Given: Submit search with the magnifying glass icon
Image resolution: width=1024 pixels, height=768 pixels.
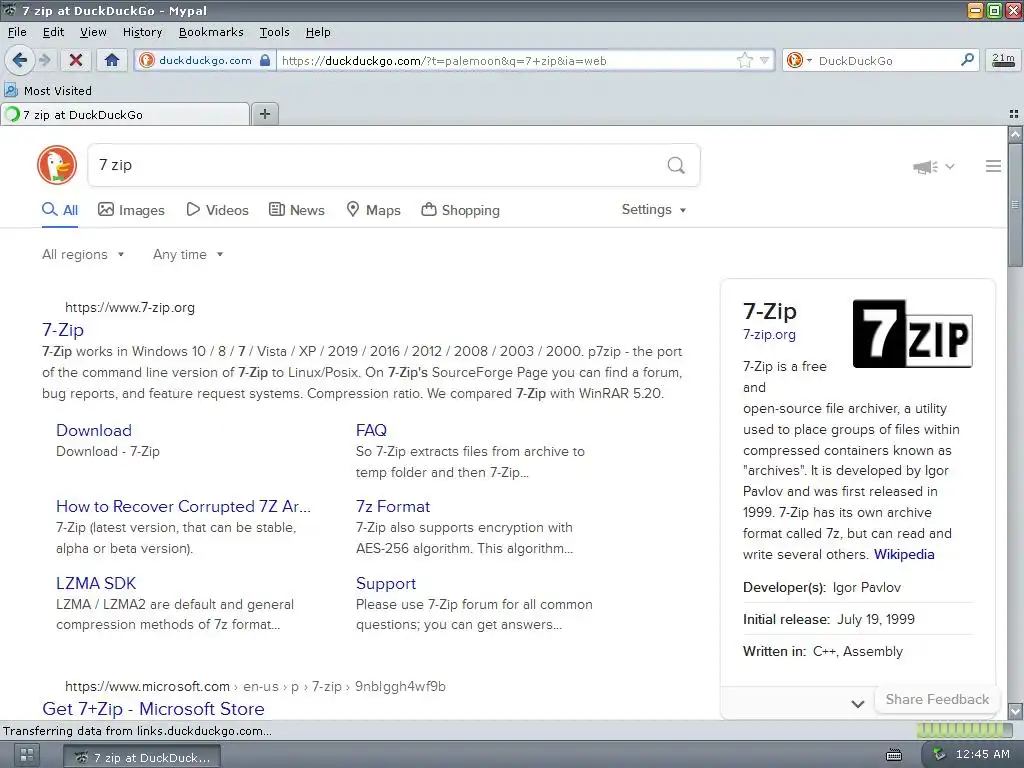Looking at the screenshot, I should 676,165.
